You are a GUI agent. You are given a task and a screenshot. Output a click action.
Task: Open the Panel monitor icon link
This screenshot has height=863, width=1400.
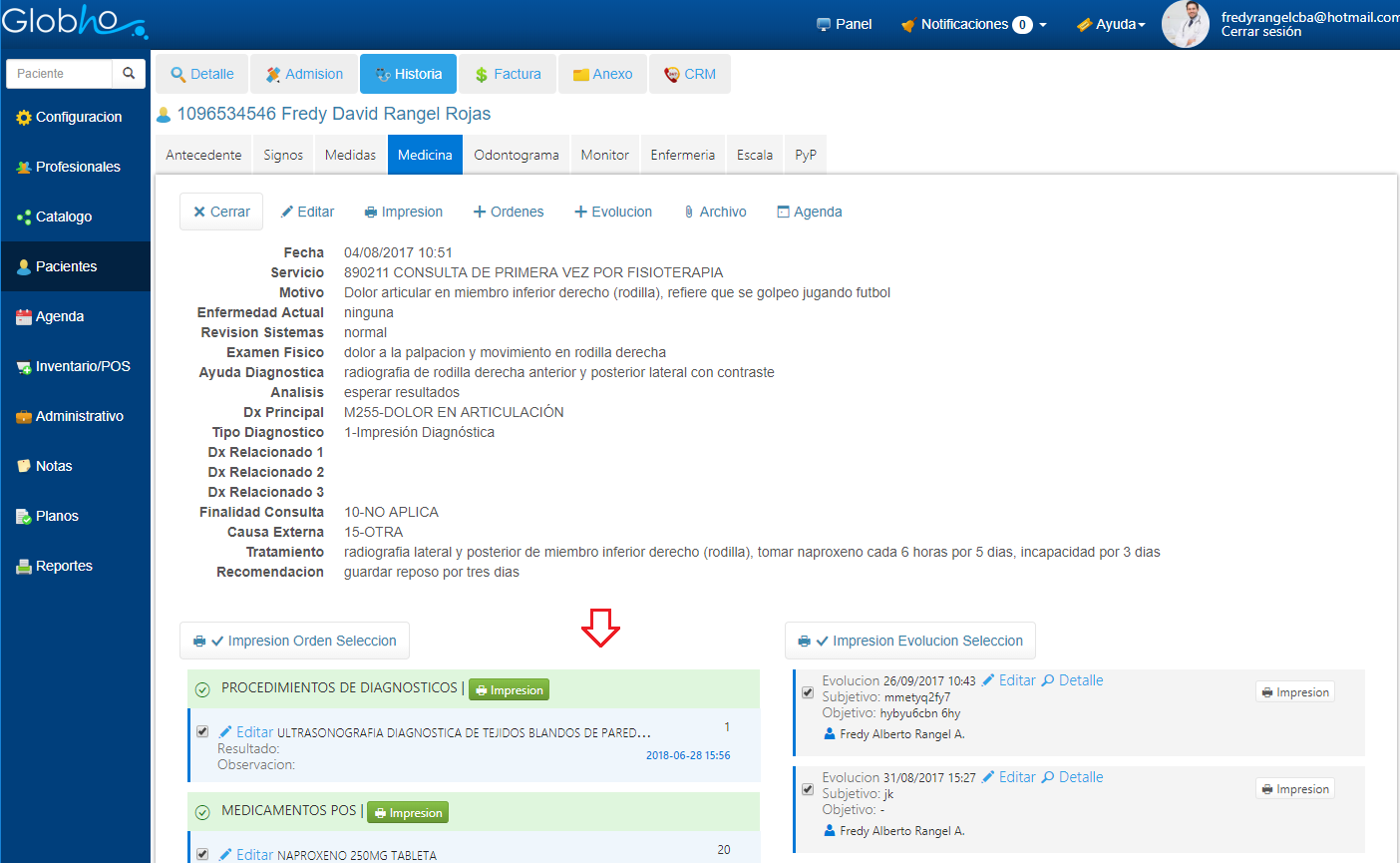point(824,25)
